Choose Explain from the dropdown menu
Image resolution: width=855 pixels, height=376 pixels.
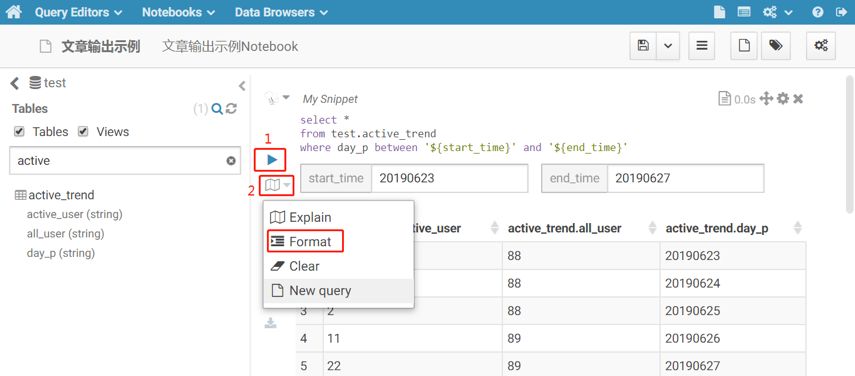[x=338, y=217]
